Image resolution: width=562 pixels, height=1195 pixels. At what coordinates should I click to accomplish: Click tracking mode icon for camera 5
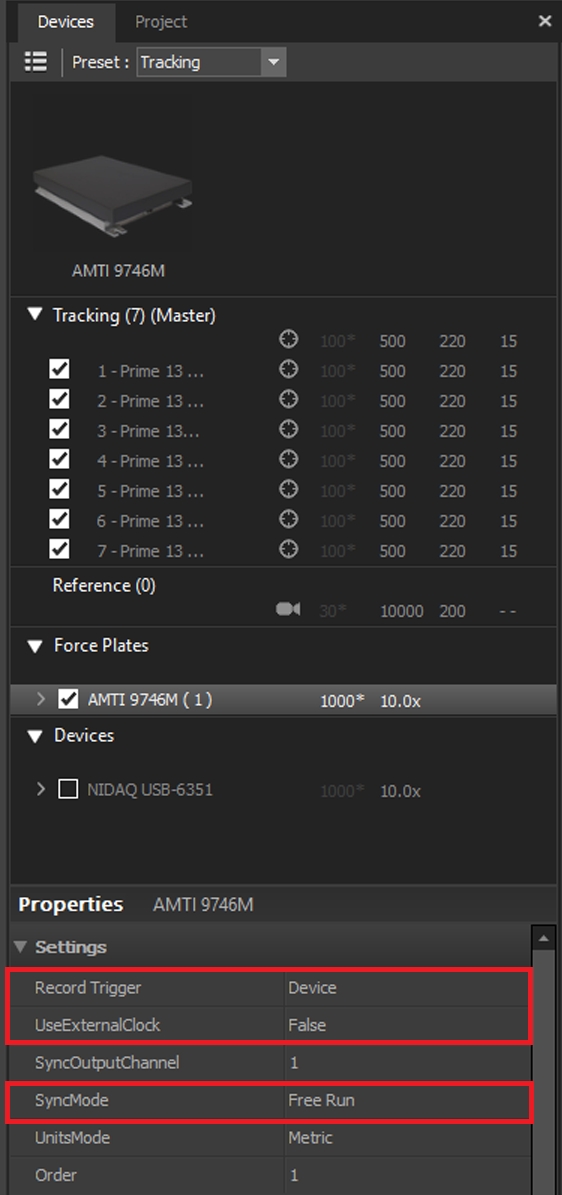[288, 490]
